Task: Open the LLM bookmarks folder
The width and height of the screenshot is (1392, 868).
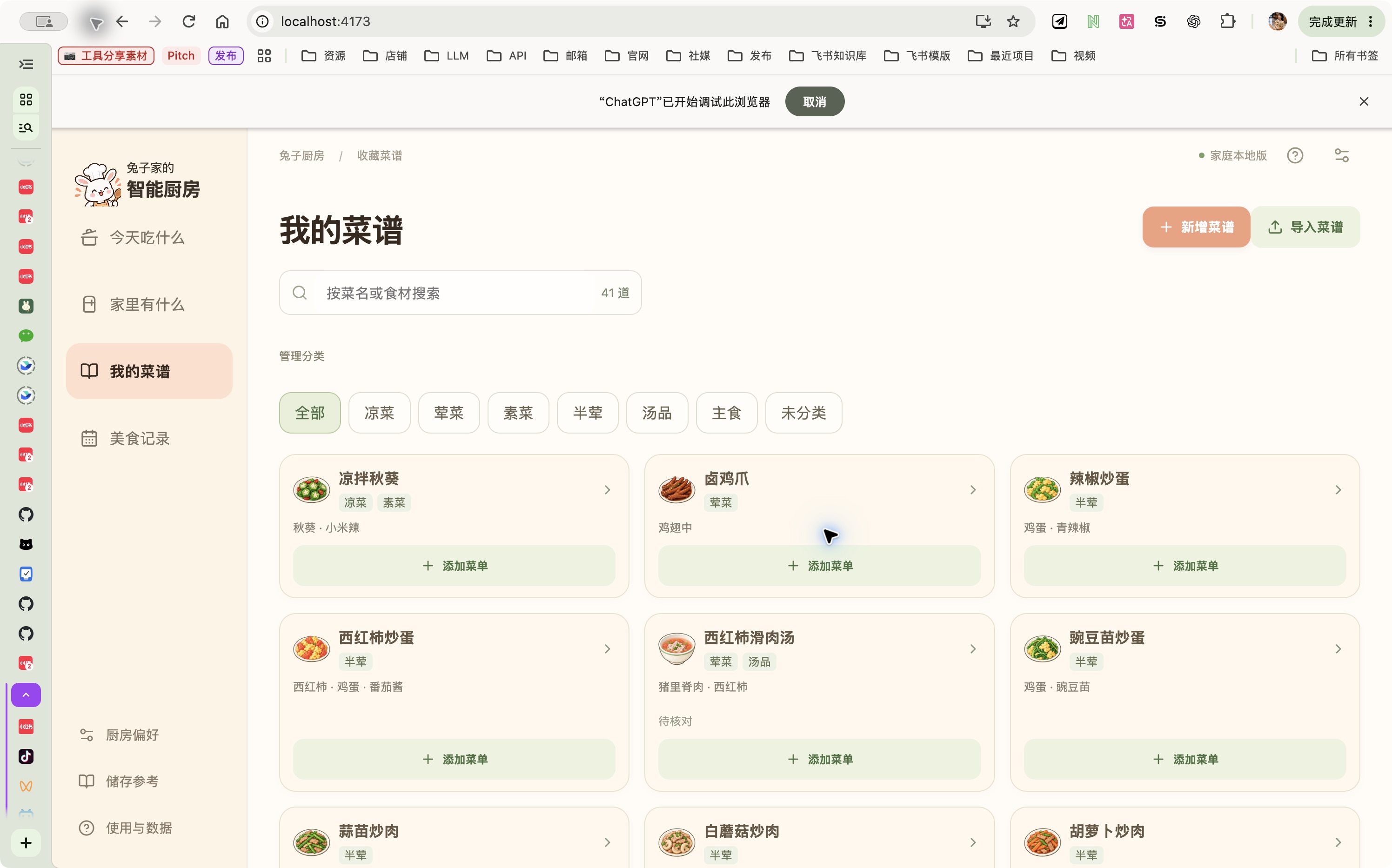Action: pos(447,56)
